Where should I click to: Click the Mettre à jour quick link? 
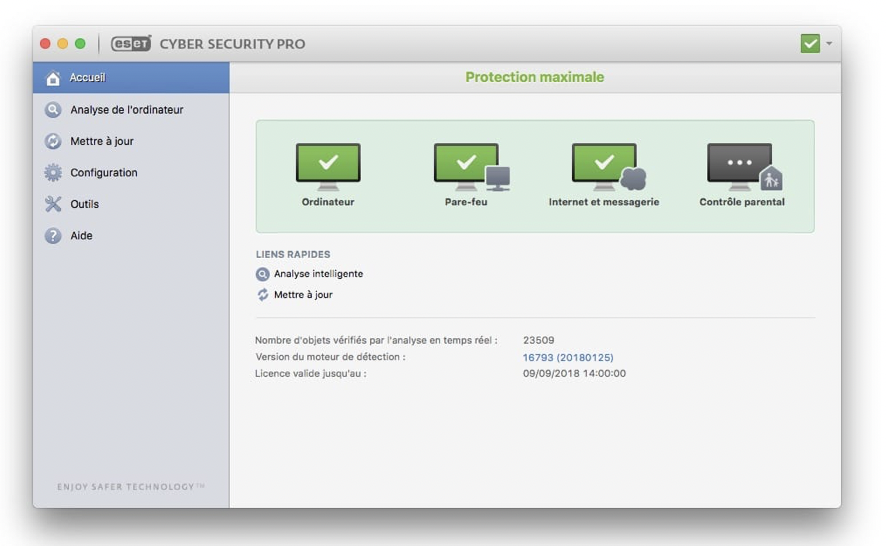point(303,294)
